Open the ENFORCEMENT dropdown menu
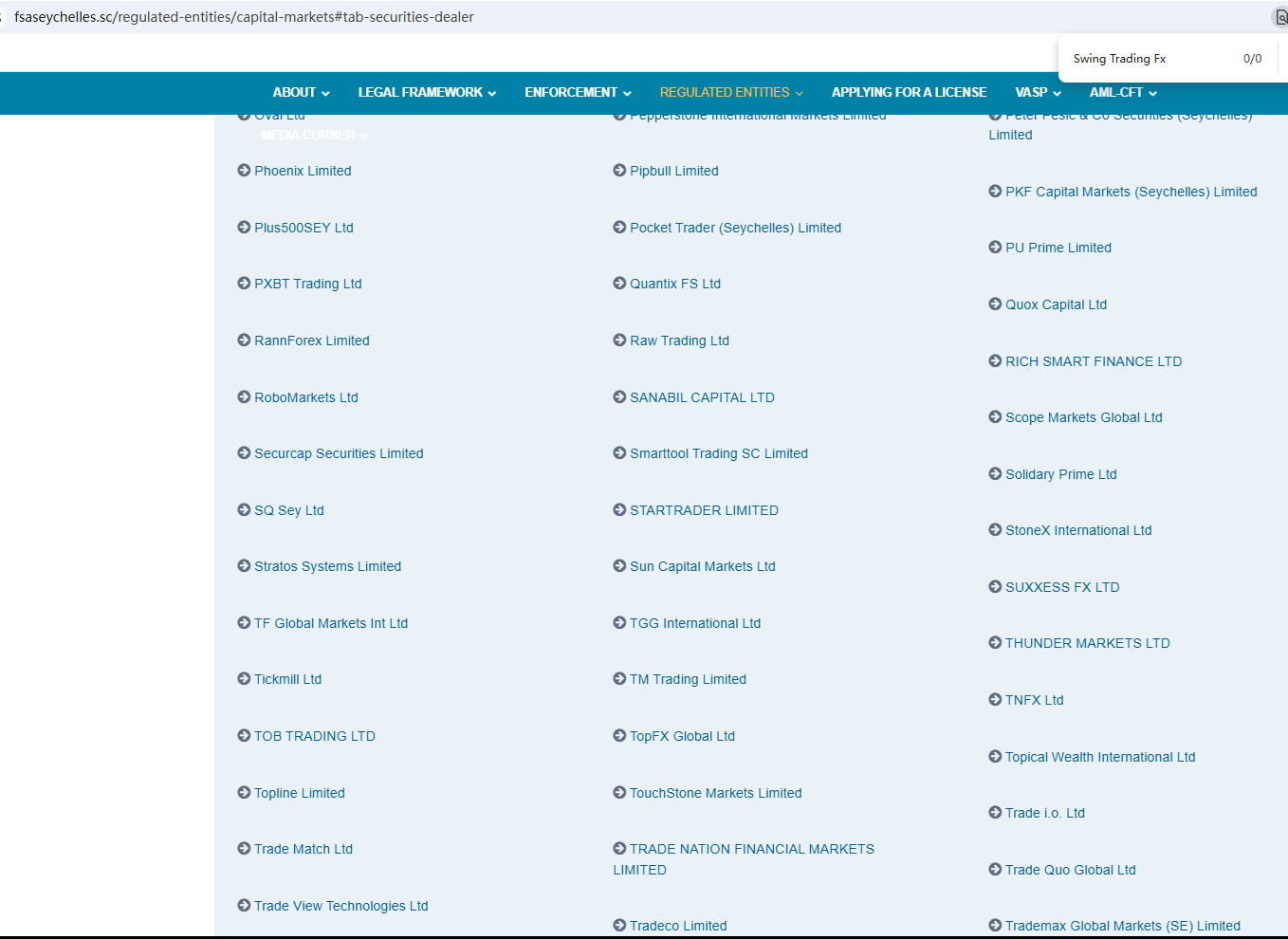This screenshot has width=1288, height=939. [578, 93]
